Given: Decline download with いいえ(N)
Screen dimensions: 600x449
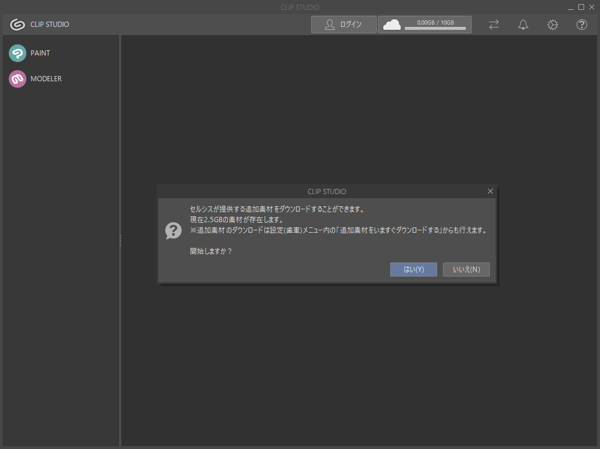Looking at the screenshot, I should point(466,269).
